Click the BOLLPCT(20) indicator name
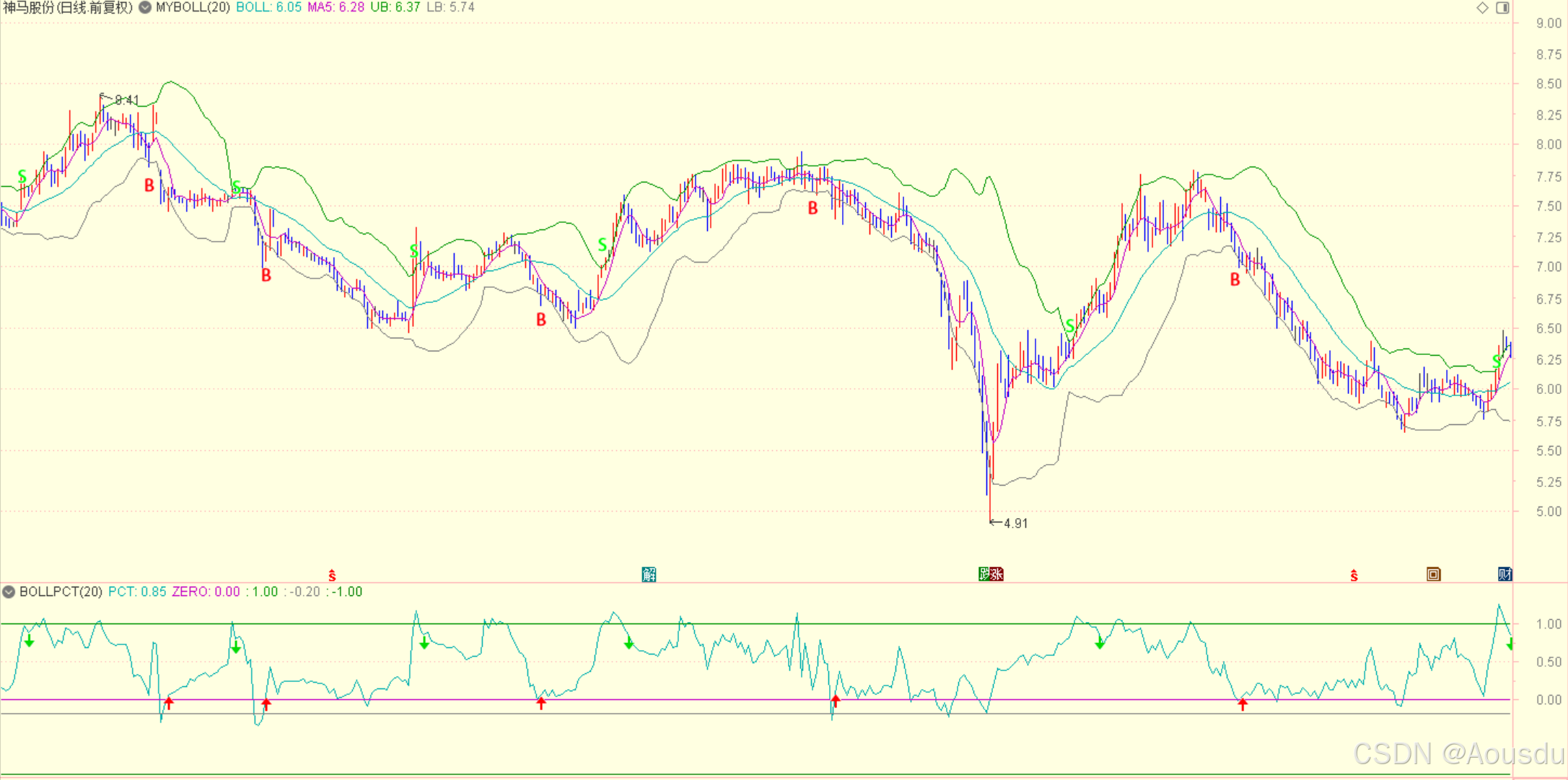 coord(61,592)
